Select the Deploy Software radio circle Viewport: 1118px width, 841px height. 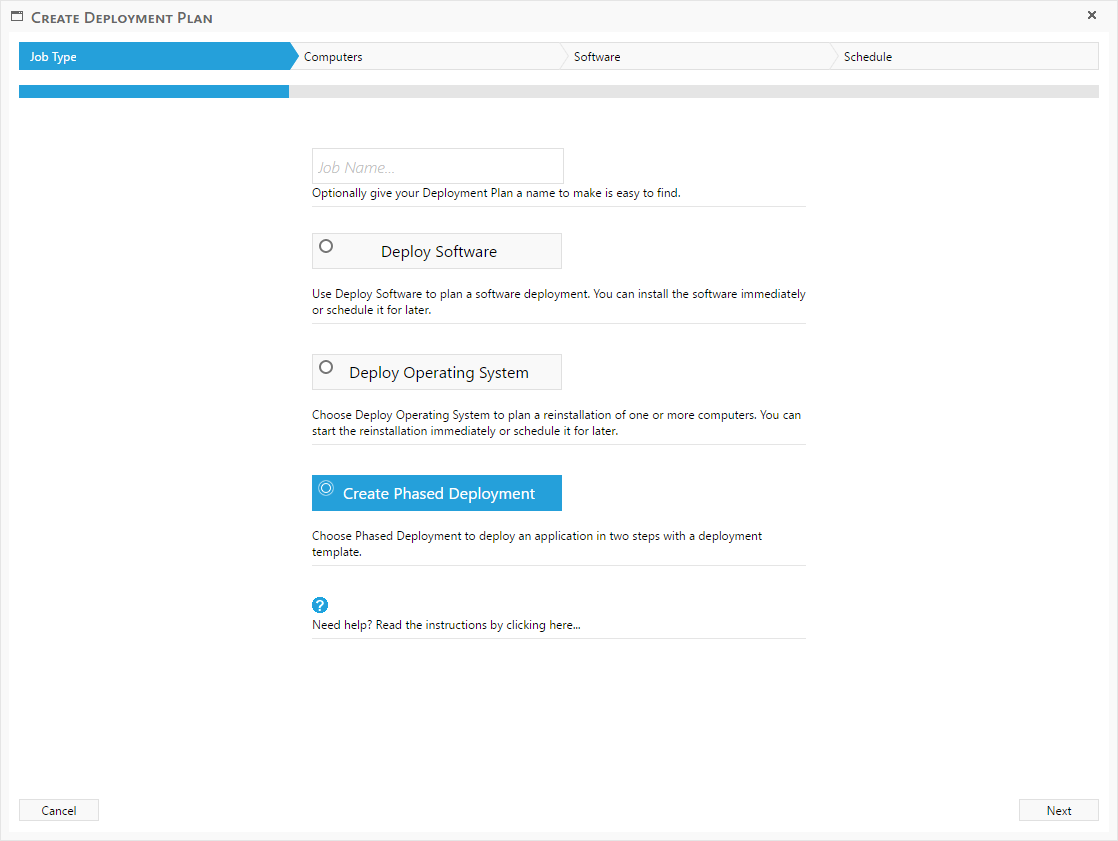(x=326, y=246)
